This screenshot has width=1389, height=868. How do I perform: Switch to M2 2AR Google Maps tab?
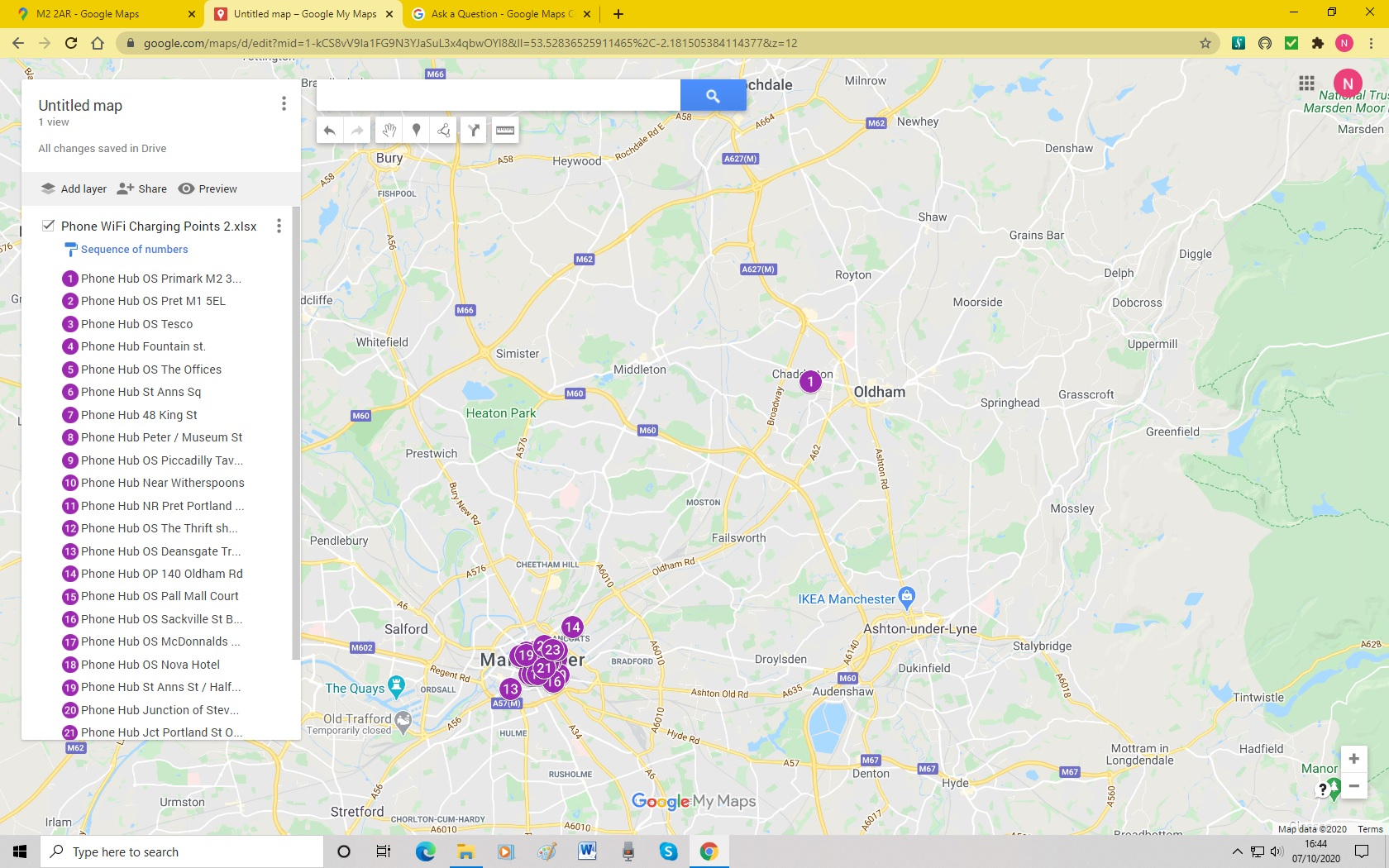tap(103, 14)
